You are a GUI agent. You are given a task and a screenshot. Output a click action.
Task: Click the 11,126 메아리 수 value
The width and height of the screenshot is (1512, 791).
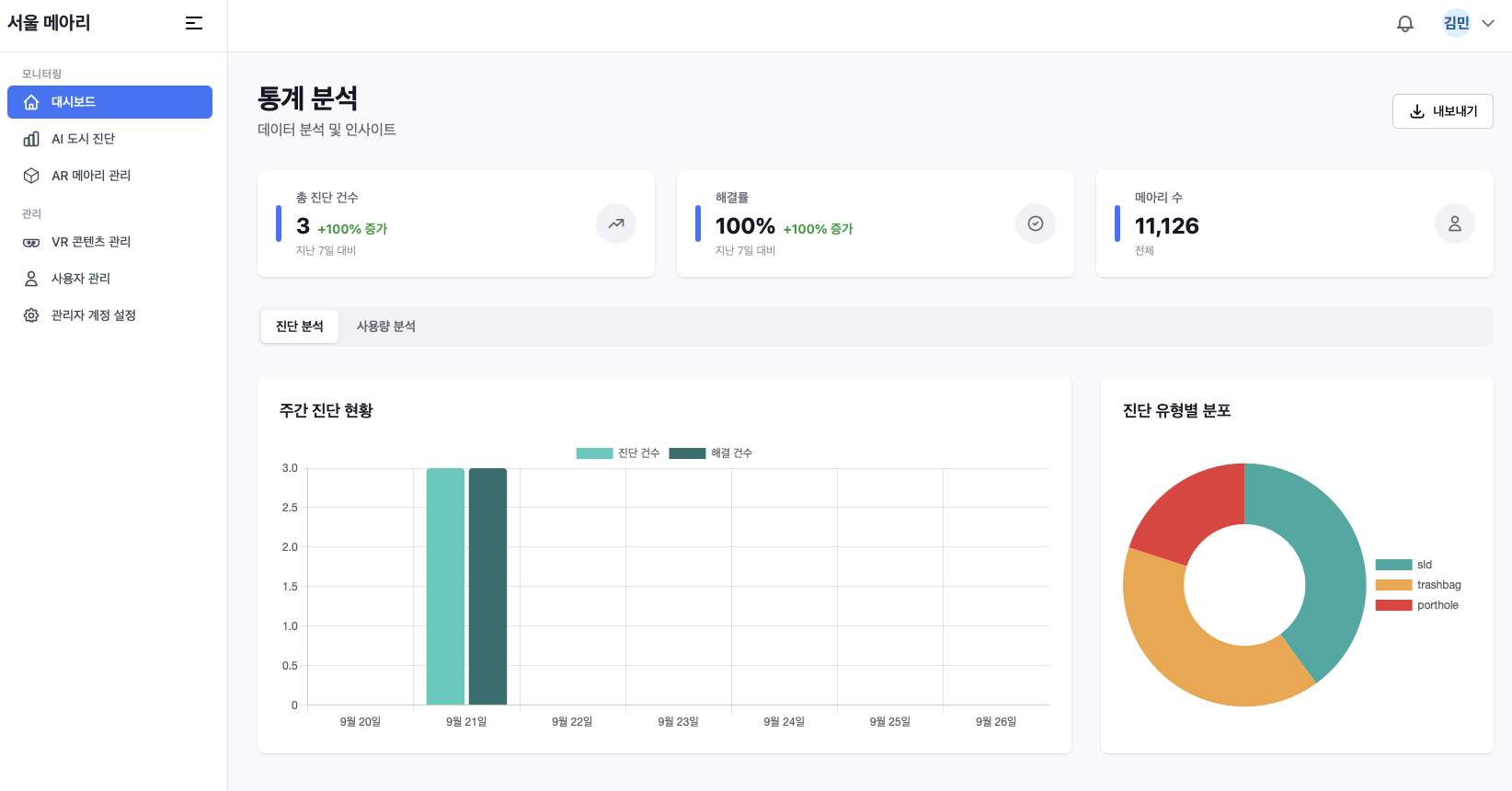1167,226
